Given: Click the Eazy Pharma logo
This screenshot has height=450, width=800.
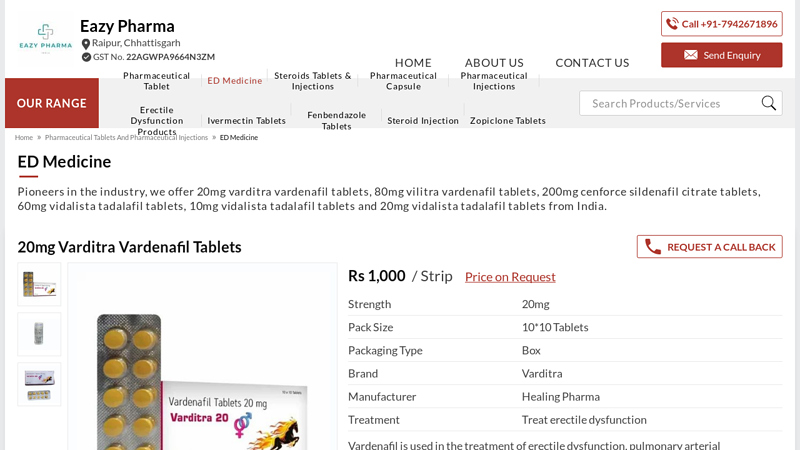Looking at the screenshot, I should [45, 39].
